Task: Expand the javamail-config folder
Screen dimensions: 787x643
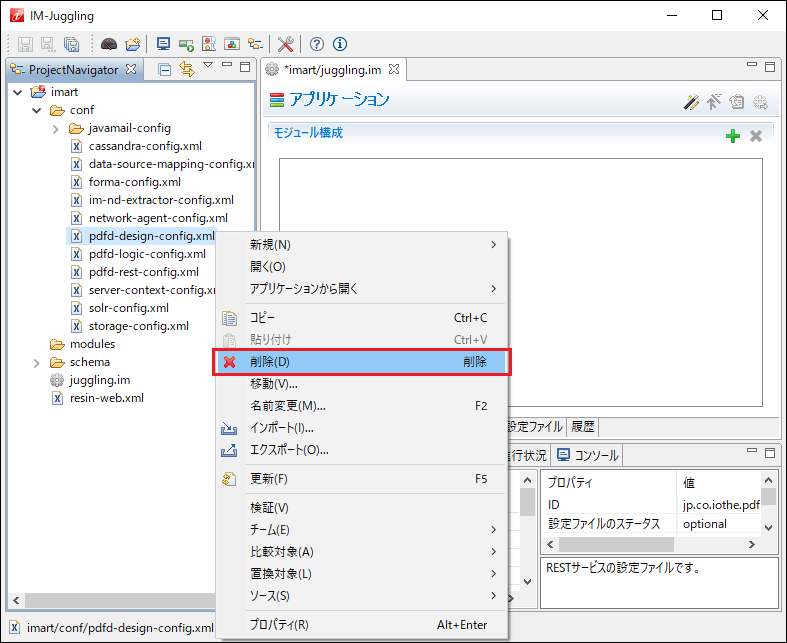Action: [55, 129]
